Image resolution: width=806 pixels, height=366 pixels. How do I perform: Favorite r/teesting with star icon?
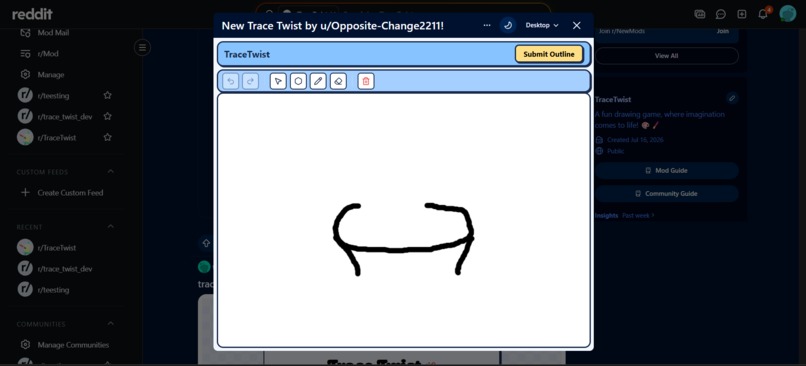tap(107, 95)
